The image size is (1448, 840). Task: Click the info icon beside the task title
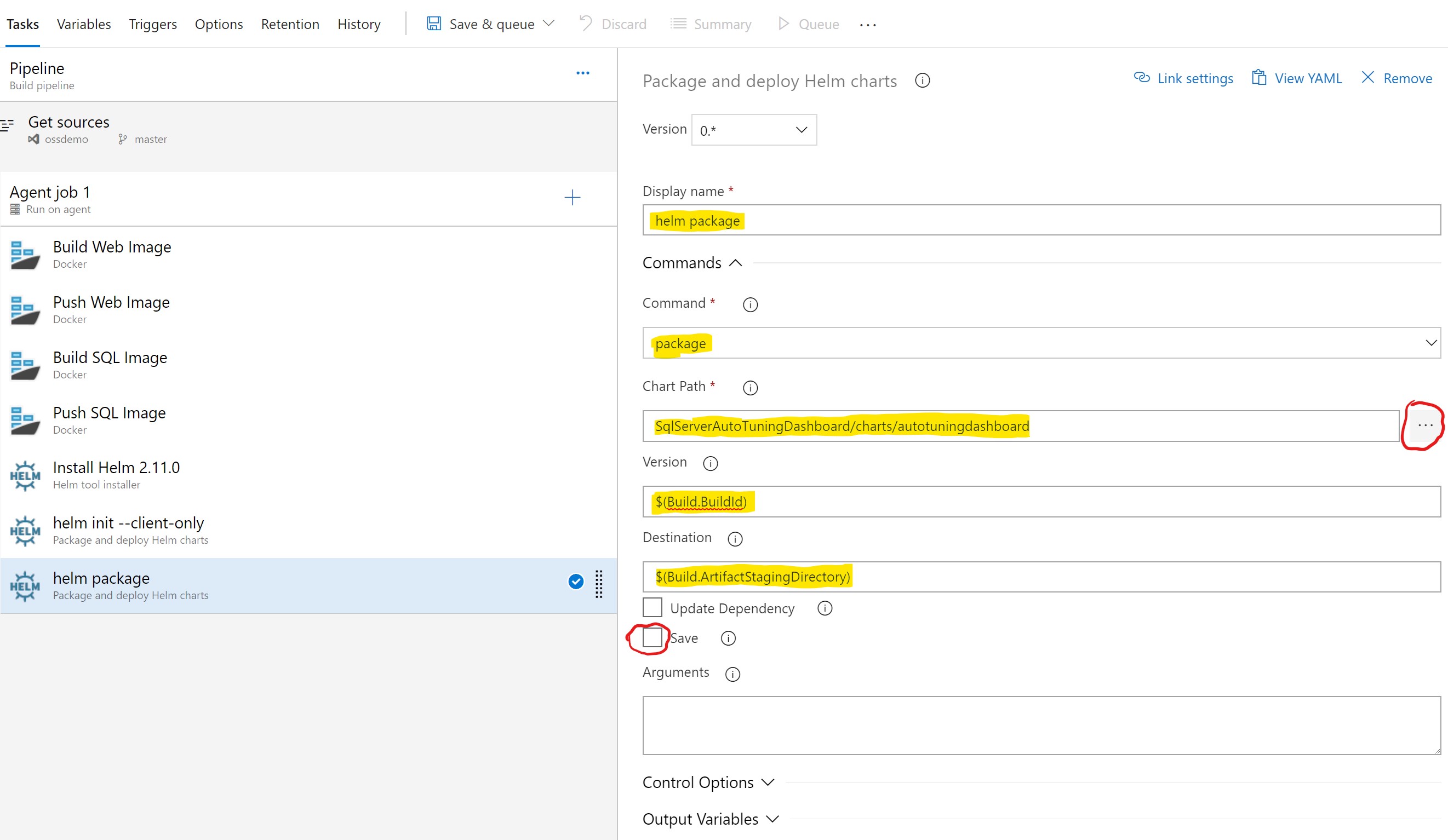922,81
